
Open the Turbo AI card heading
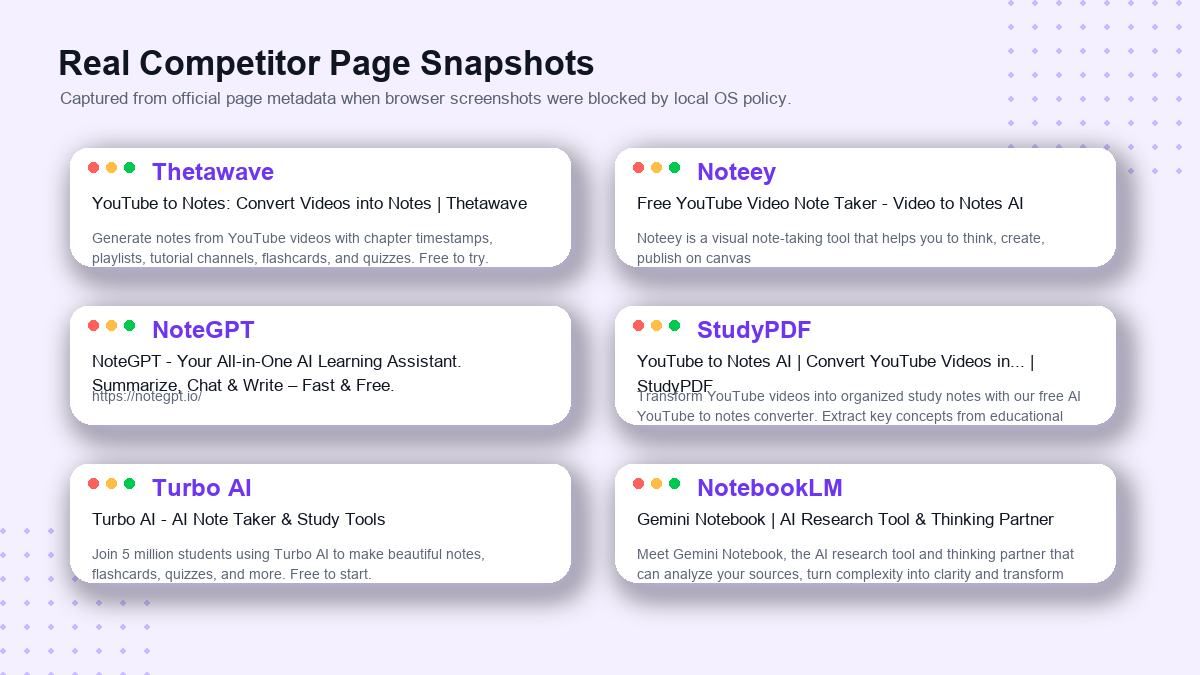pos(202,488)
